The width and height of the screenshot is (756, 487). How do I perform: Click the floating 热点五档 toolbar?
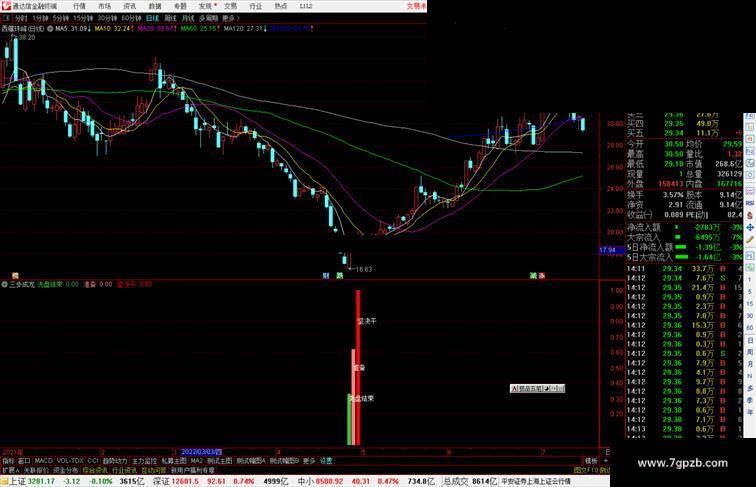pos(537,388)
